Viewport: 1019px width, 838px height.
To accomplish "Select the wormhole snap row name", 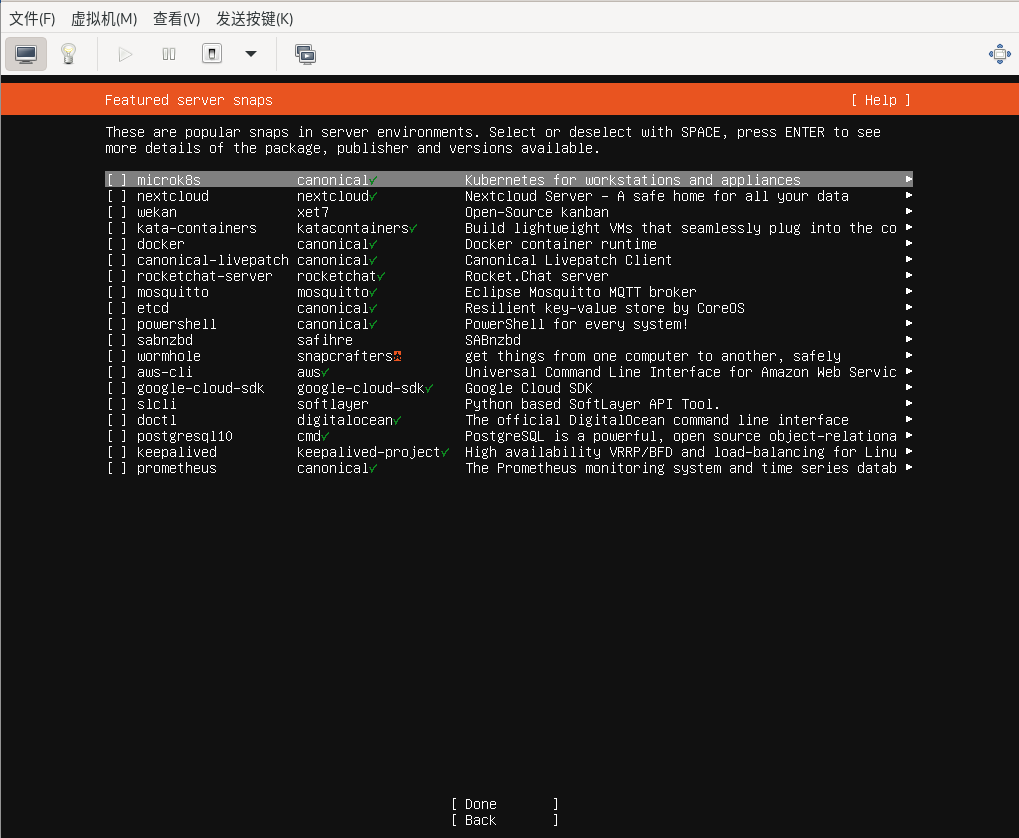I will click(168, 356).
